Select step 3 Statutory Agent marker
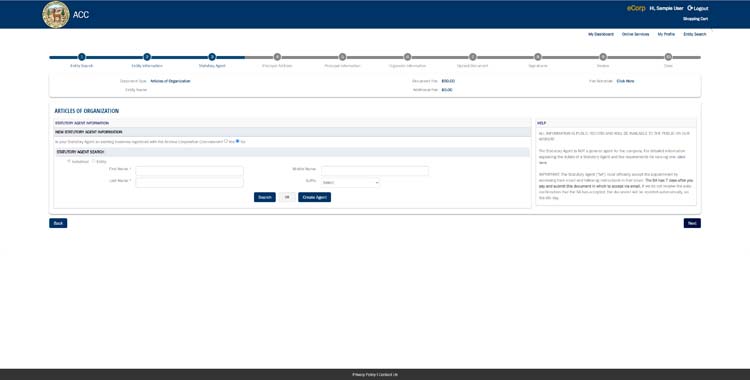 click(x=212, y=57)
